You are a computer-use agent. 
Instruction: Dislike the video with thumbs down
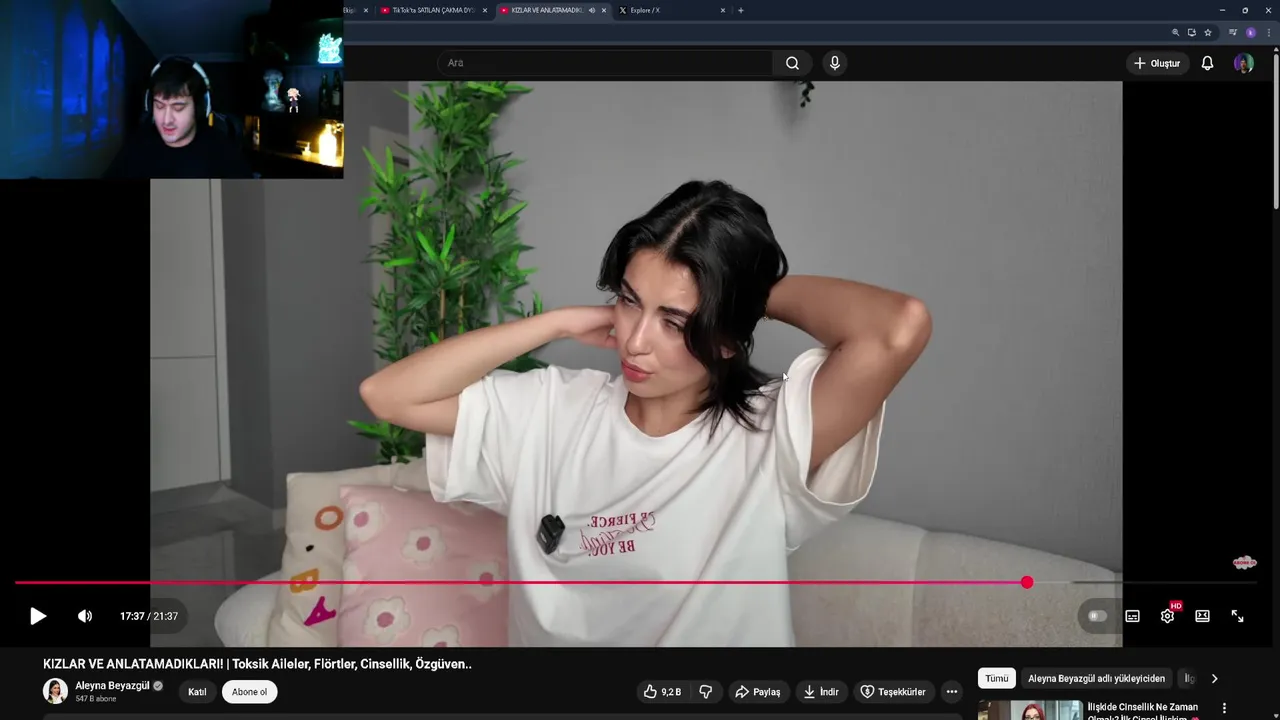pos(706,692)
